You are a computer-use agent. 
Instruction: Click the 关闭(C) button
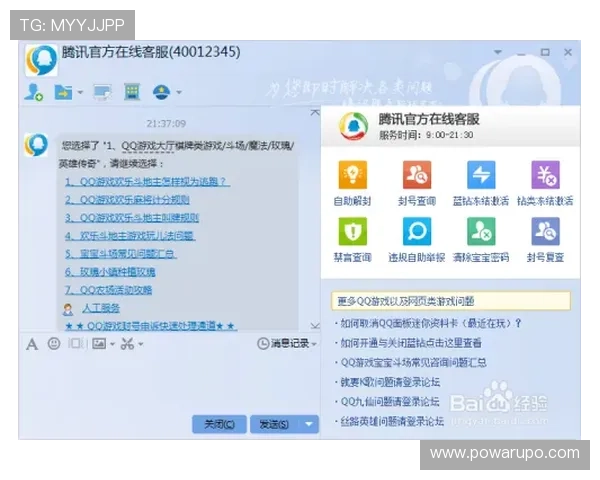(x=219, y=424)
